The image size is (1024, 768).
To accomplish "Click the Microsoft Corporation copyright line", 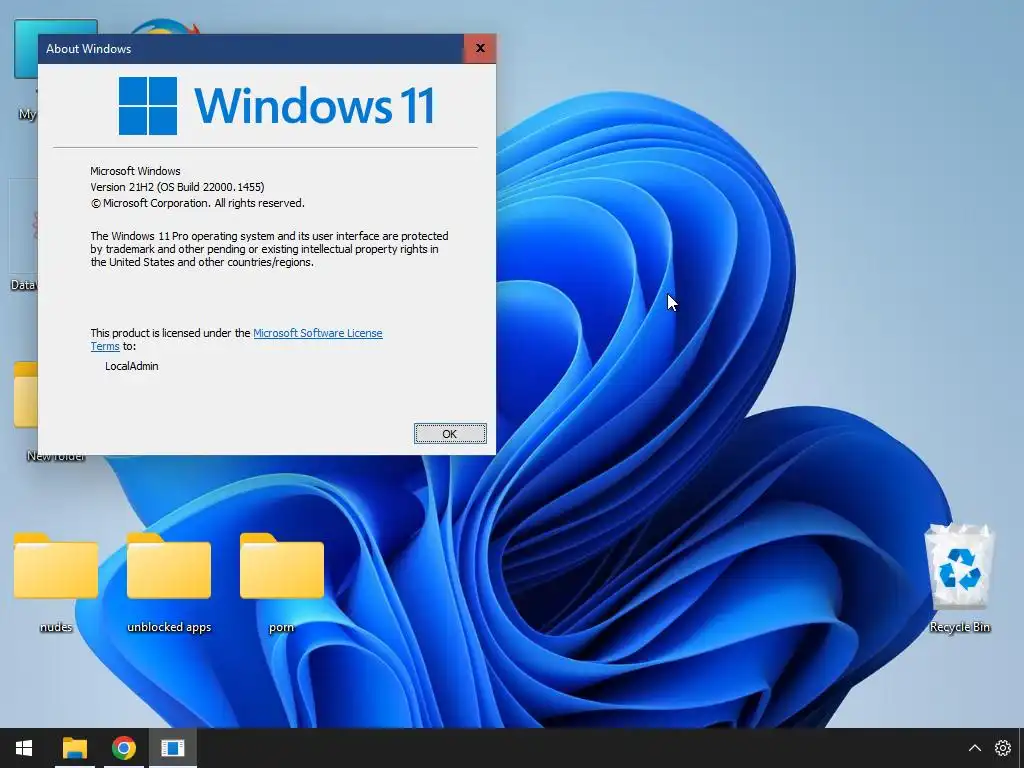I will click(197, 203).
